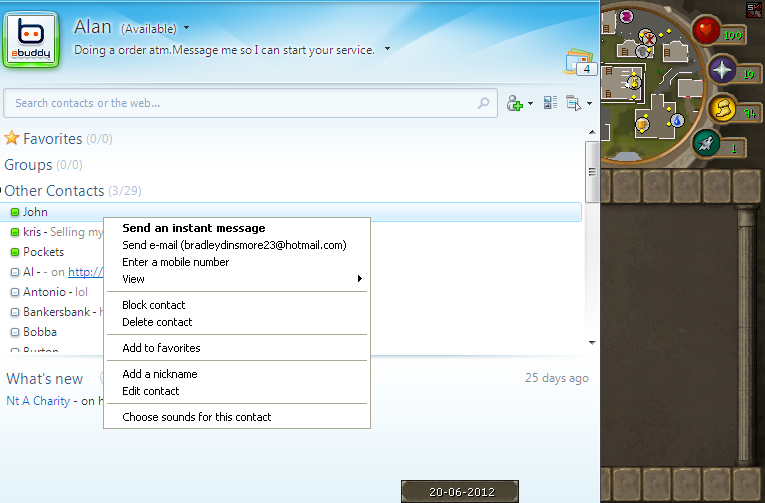Choose Add a nickname
This screenshot has width=765, height=503.
coord(237,374)
